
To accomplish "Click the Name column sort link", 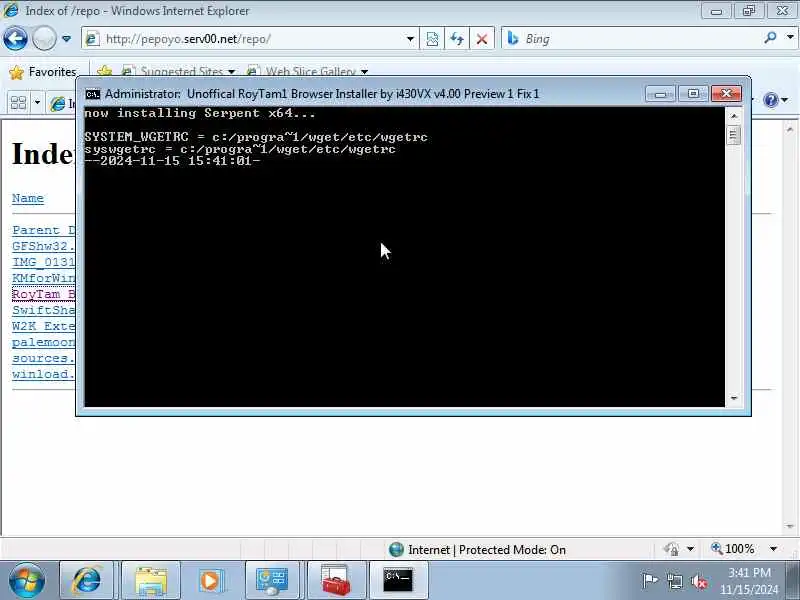I will (28, 198).
